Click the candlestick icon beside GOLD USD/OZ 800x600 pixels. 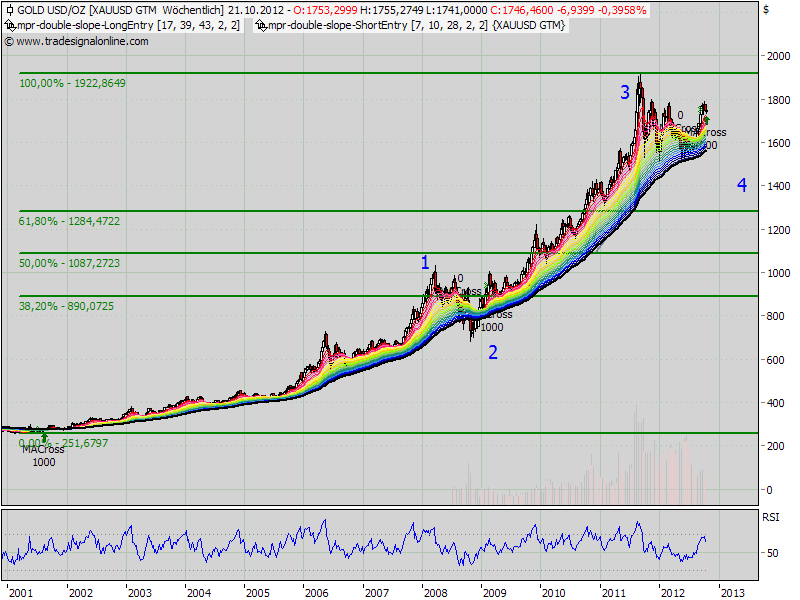[x=9, y=10]
